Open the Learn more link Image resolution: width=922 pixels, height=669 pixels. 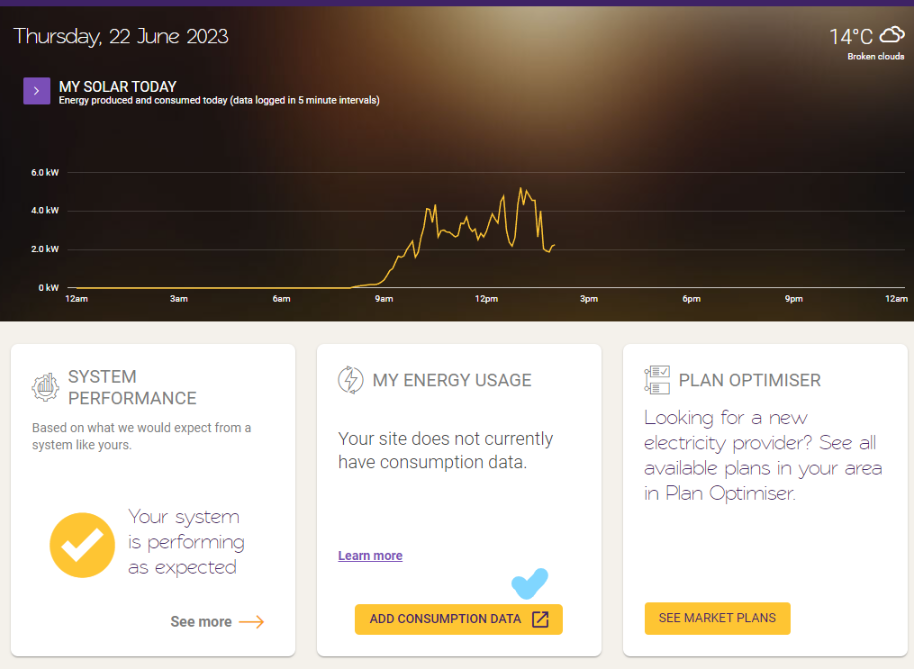370,556
